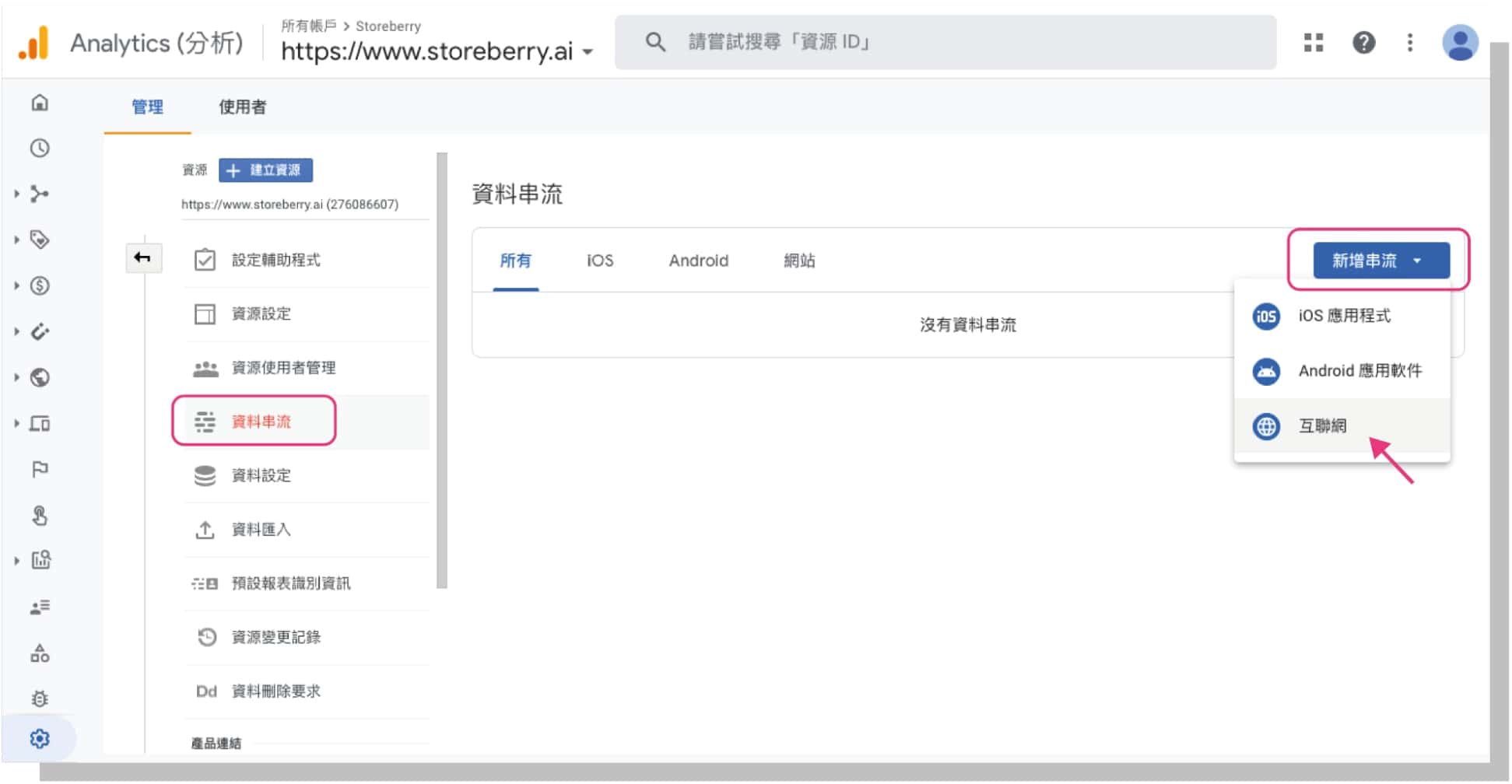Expand the tag sidebar section arrow

click(16, 240)
